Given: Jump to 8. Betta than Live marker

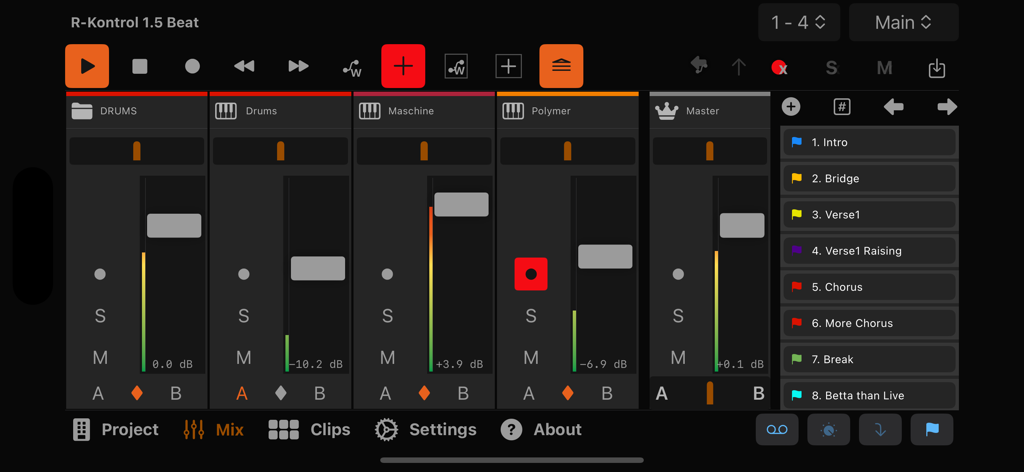Looking at the screenshot, I should [869, 396].
